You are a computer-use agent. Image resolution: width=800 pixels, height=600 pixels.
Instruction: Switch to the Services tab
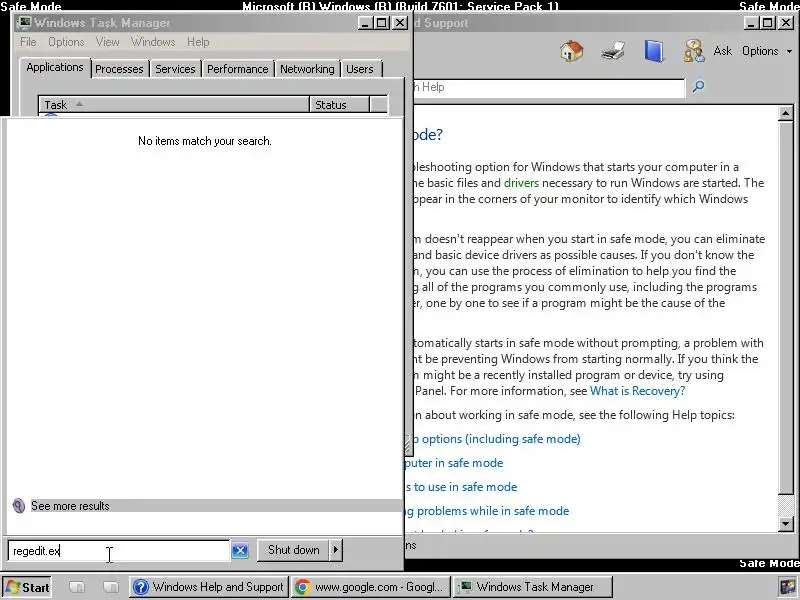[175, 69]
